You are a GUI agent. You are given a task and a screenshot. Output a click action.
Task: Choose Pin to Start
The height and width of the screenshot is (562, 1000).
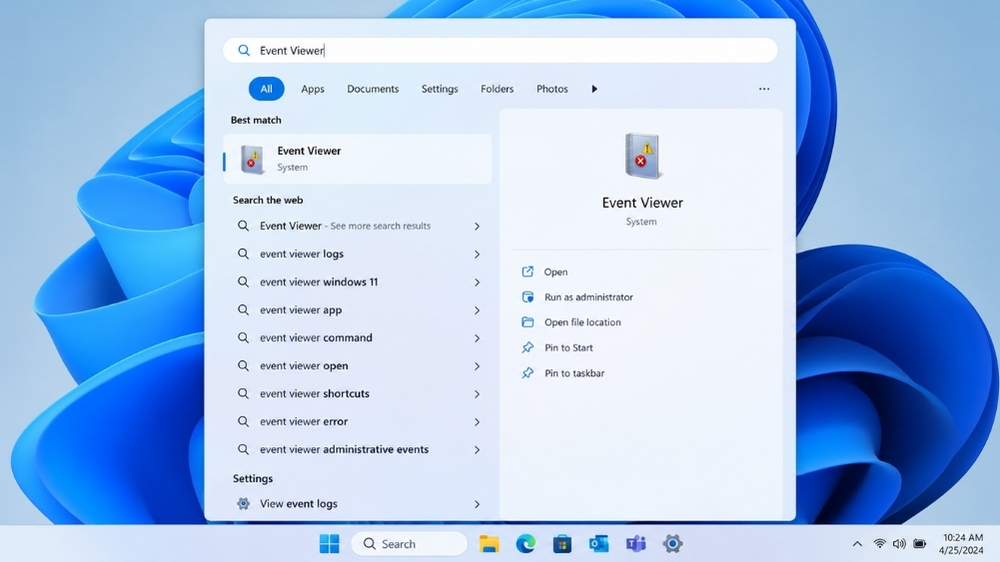tap(568, 348)
